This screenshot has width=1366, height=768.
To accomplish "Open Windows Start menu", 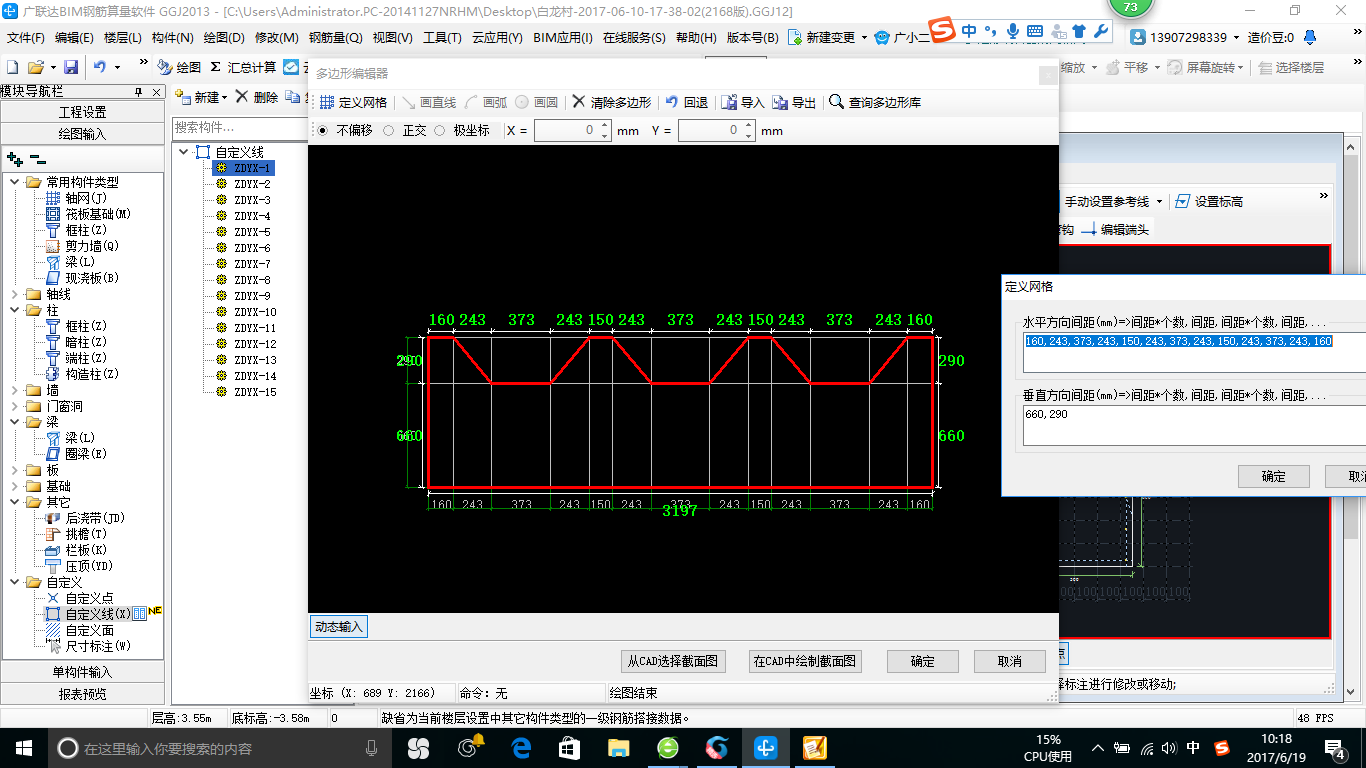I will (23, 747).
